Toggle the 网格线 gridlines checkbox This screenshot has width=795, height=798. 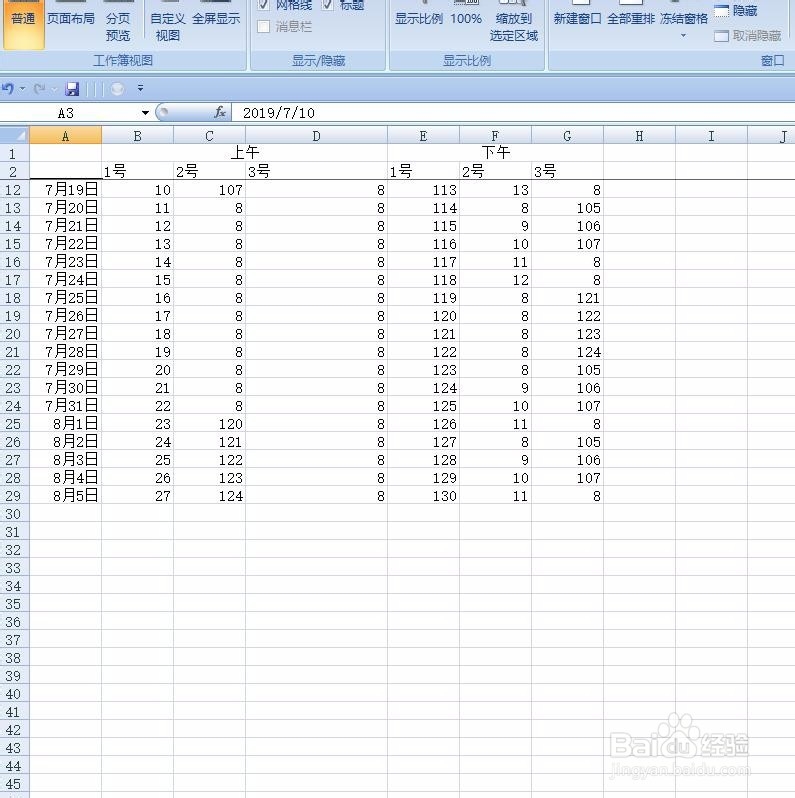(263, 5)
